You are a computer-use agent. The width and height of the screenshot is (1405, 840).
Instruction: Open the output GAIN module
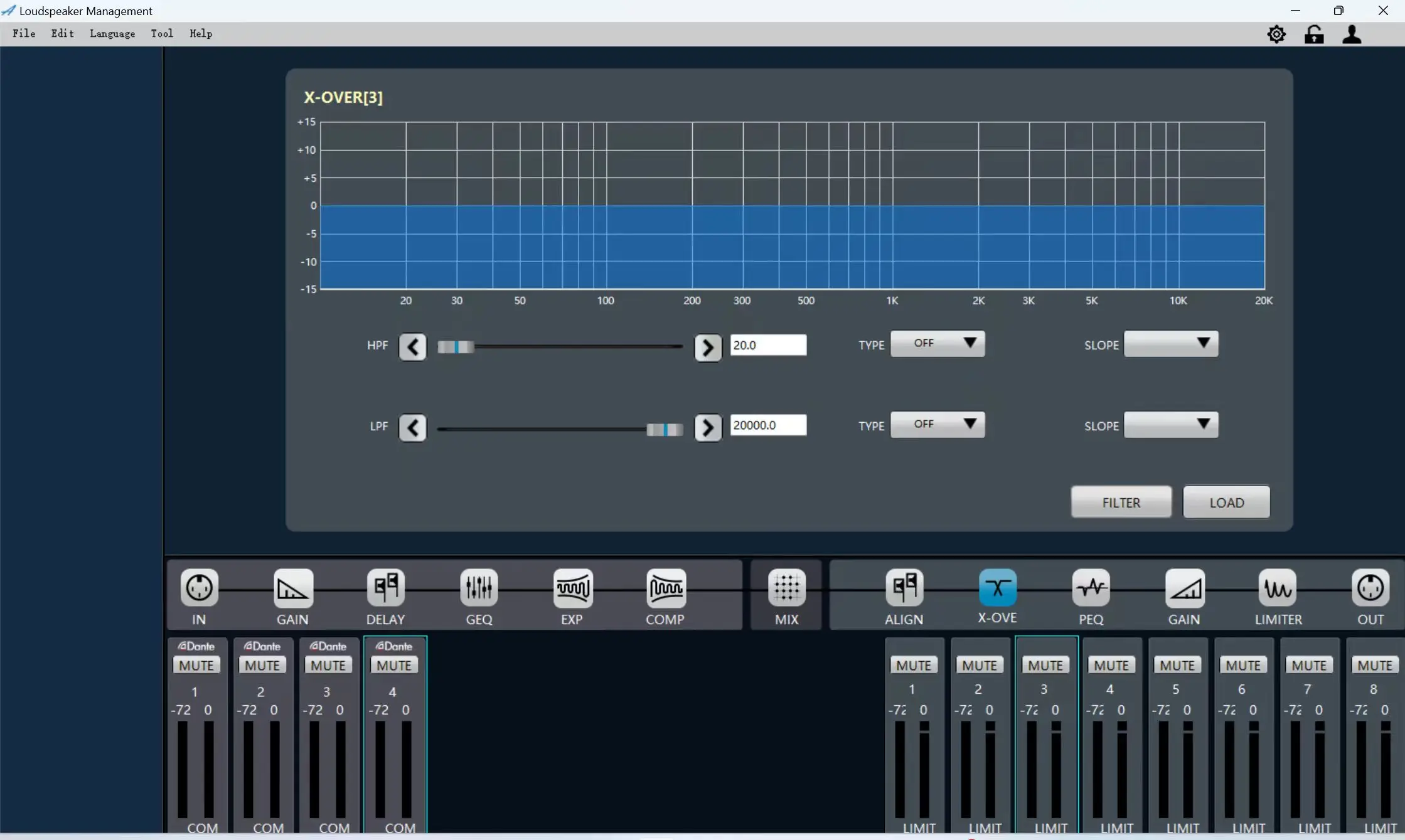coord(1185,588)
